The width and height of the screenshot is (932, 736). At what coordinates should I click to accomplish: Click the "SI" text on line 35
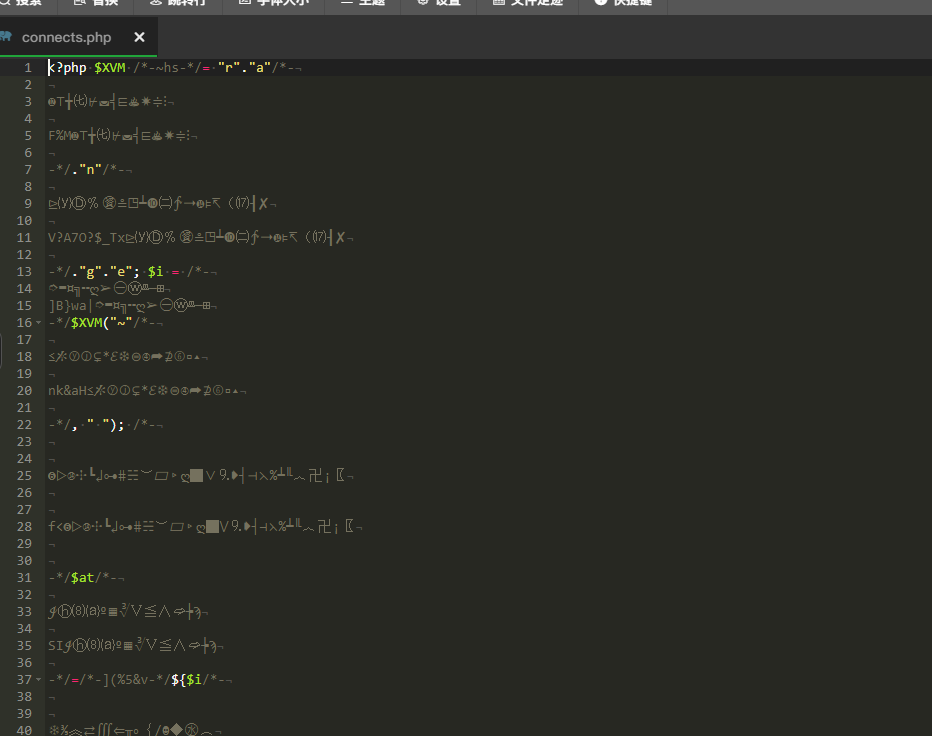pyautogui.click(x=55, y=646)
